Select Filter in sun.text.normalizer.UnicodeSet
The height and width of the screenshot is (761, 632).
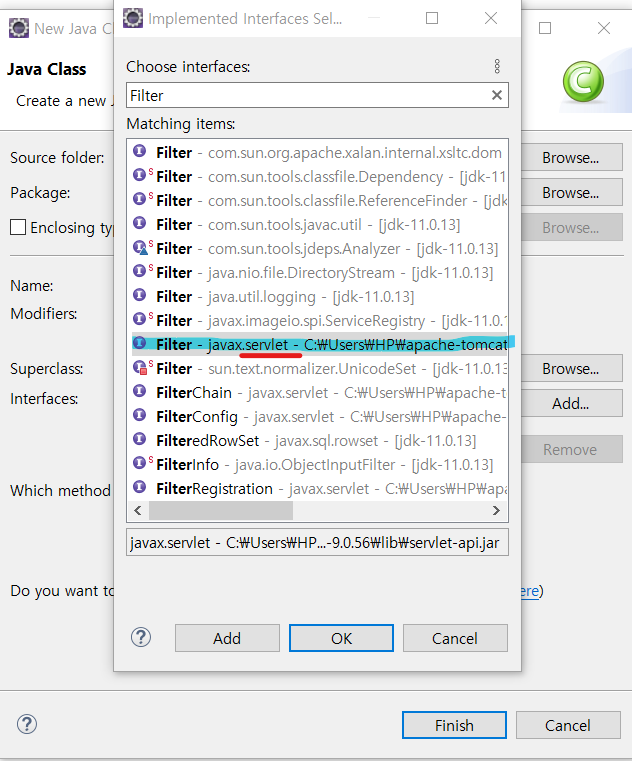pyautogui.click(x=317, y=368)
